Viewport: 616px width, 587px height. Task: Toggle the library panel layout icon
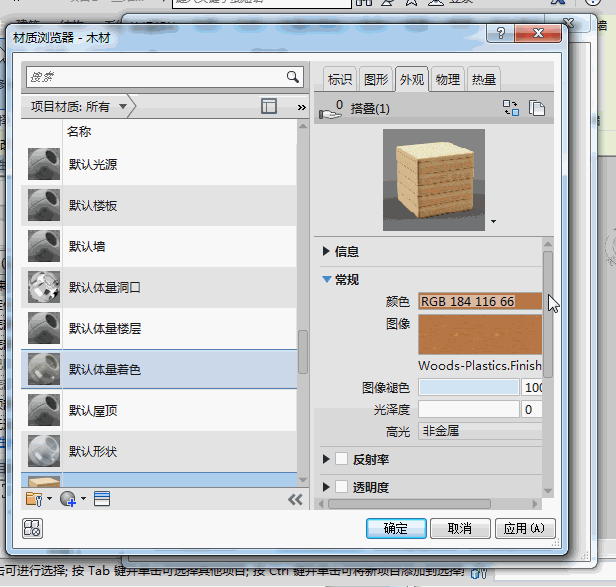268,106
